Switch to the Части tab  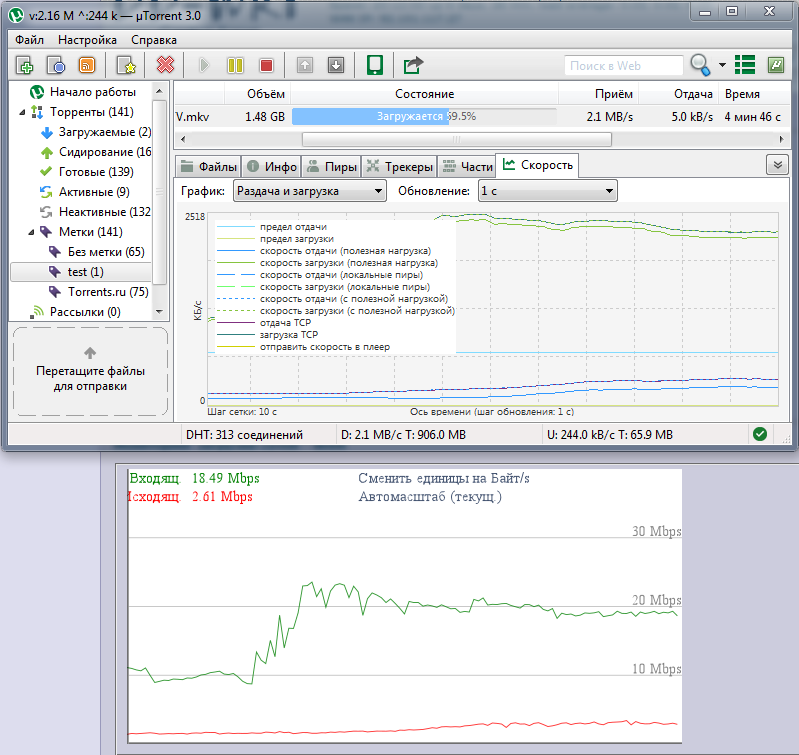click(467, 167)
